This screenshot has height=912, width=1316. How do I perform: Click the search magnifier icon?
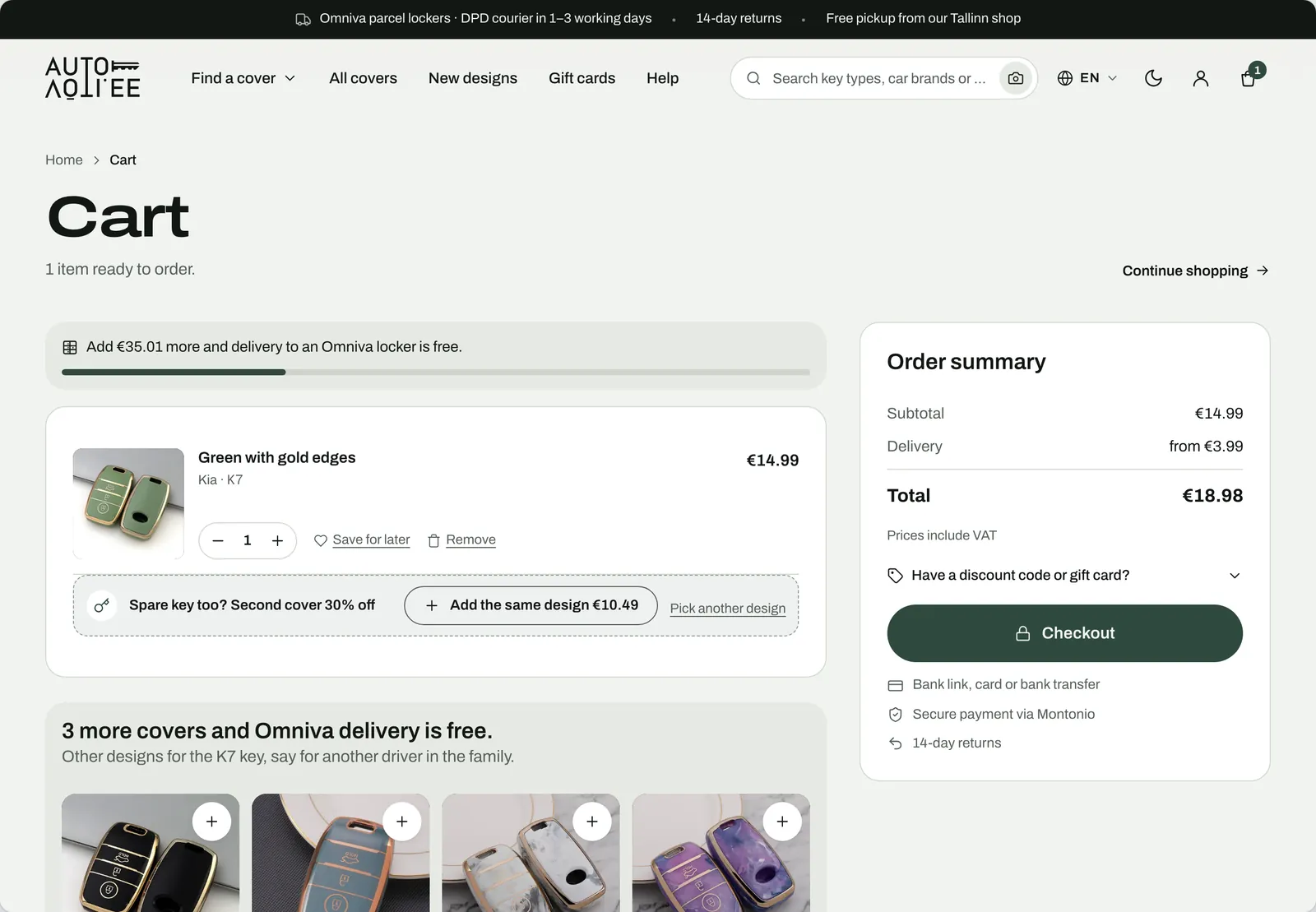tap(753, 78)
